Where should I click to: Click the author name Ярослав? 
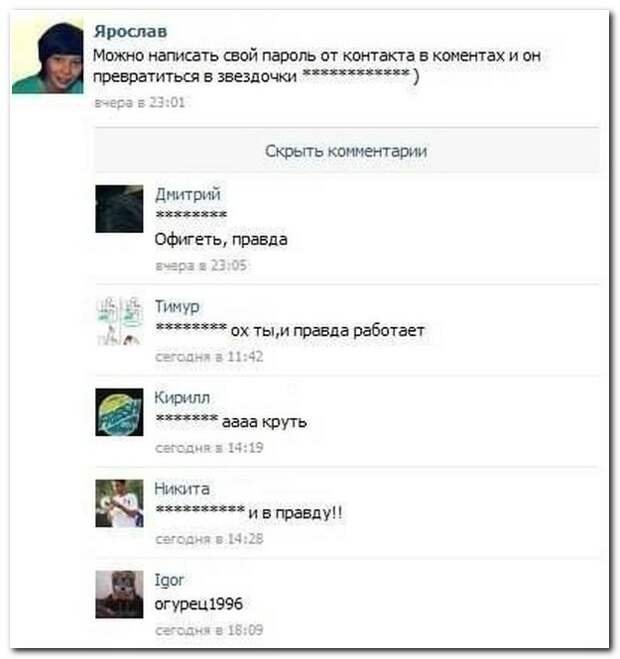tap(130, 31)
